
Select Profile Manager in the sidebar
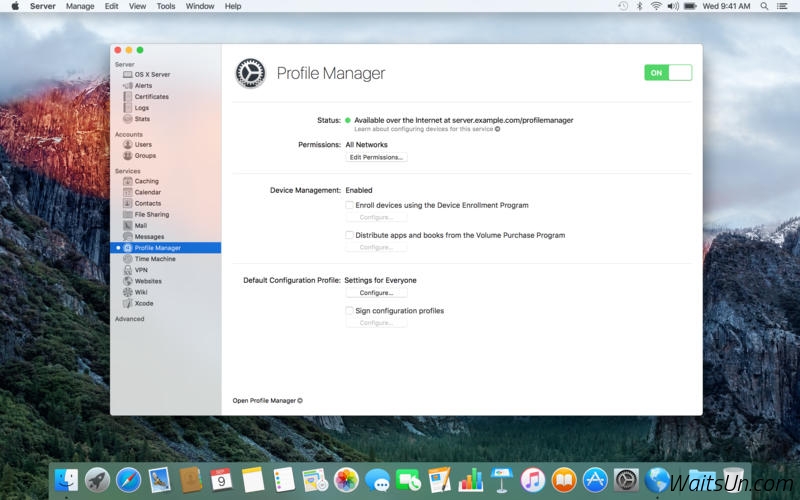tap(166, 248)
